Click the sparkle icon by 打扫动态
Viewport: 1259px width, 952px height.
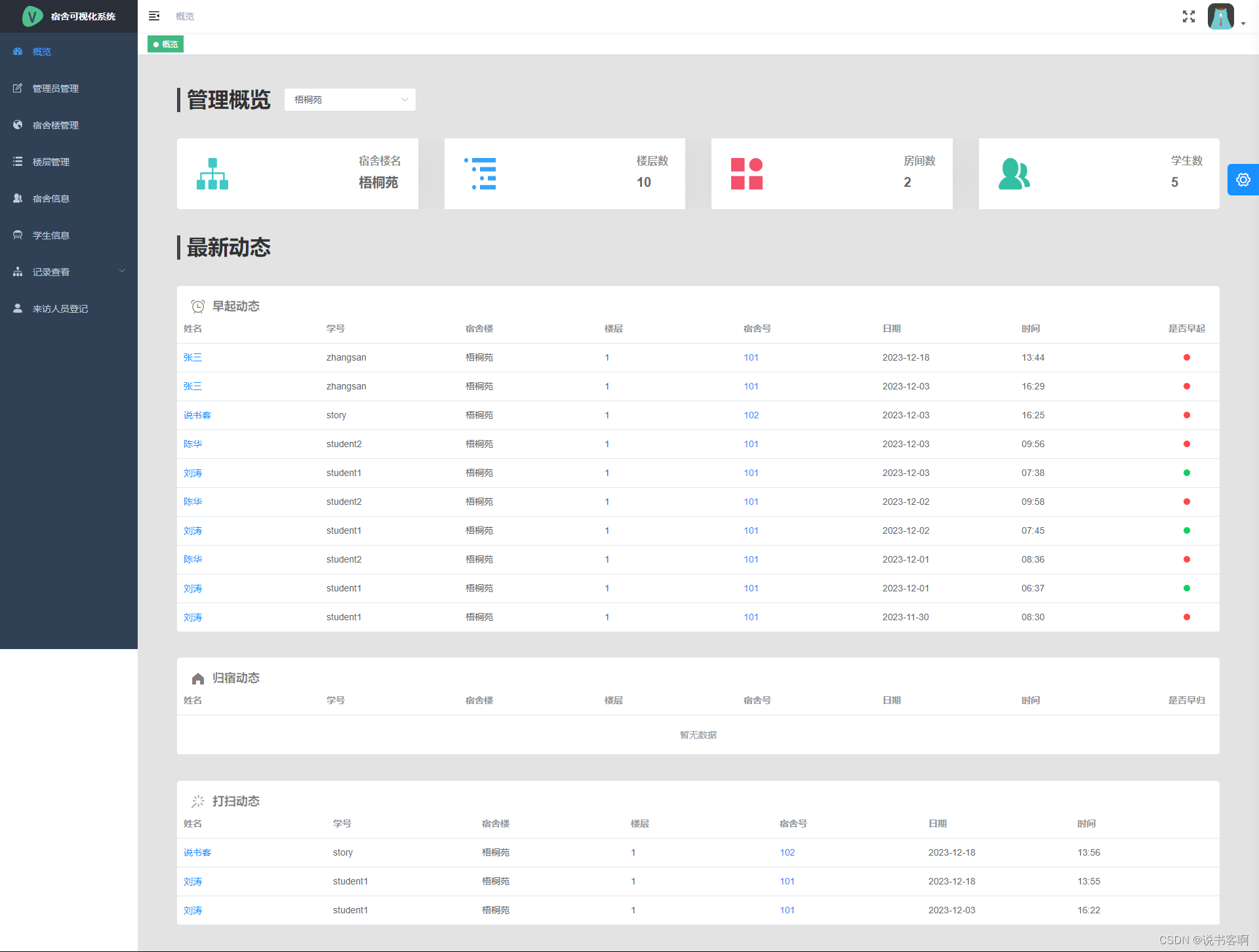pyautogui.click(x=197, y=801)
